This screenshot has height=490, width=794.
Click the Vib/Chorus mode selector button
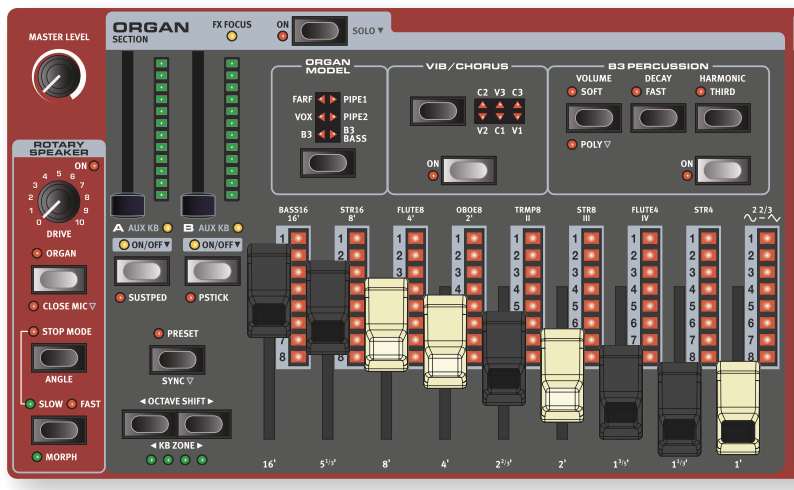438,111
